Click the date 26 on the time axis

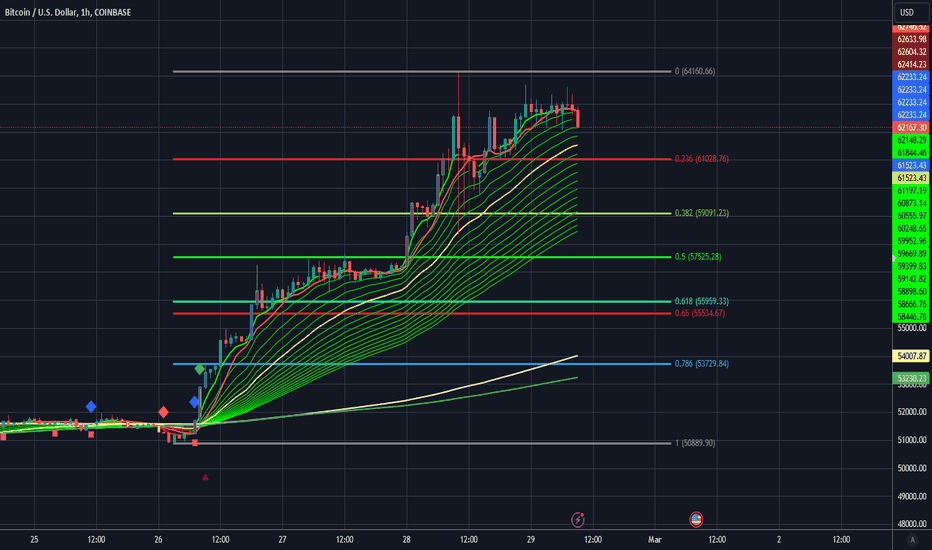click(x=158, y=540)
